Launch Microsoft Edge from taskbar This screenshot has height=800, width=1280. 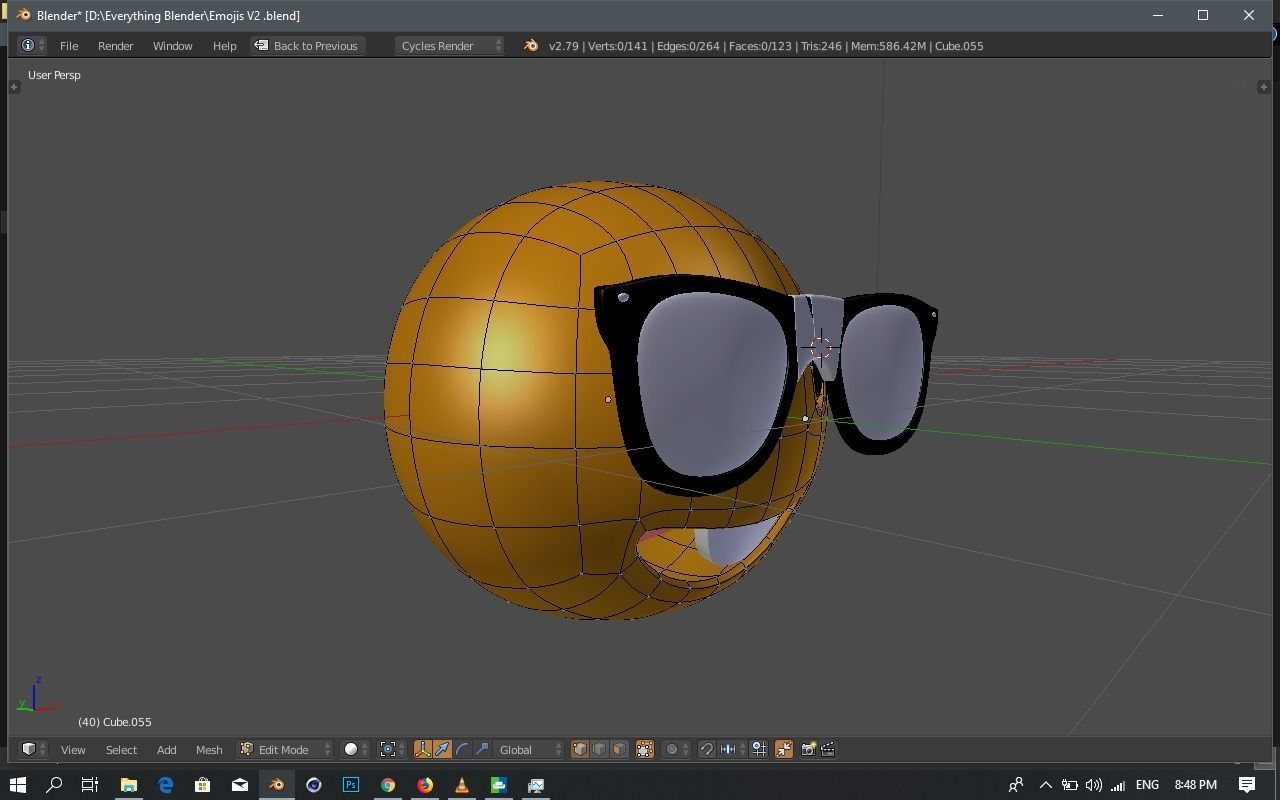click(x=165, y=785)
